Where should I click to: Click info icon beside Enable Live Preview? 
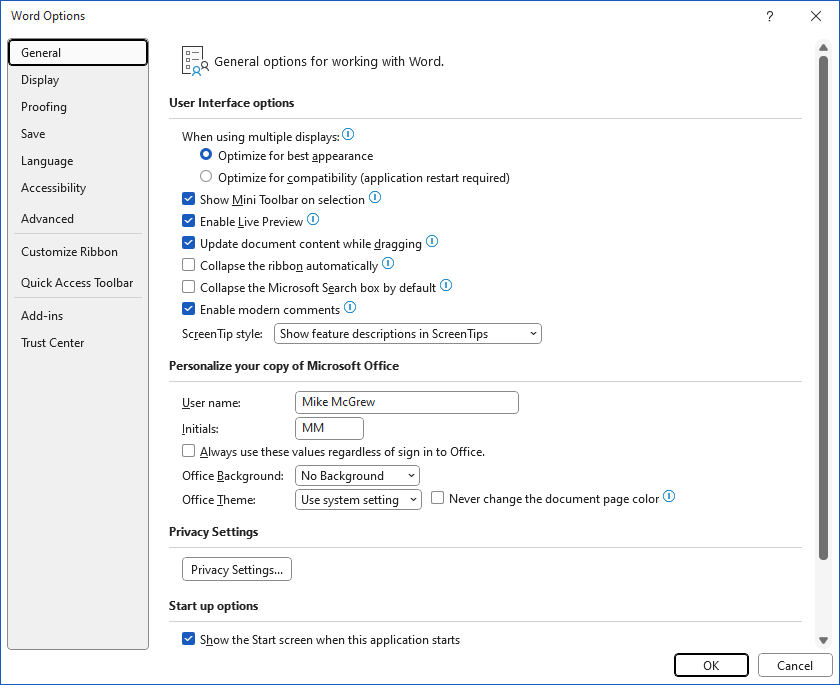click(313, 220)
